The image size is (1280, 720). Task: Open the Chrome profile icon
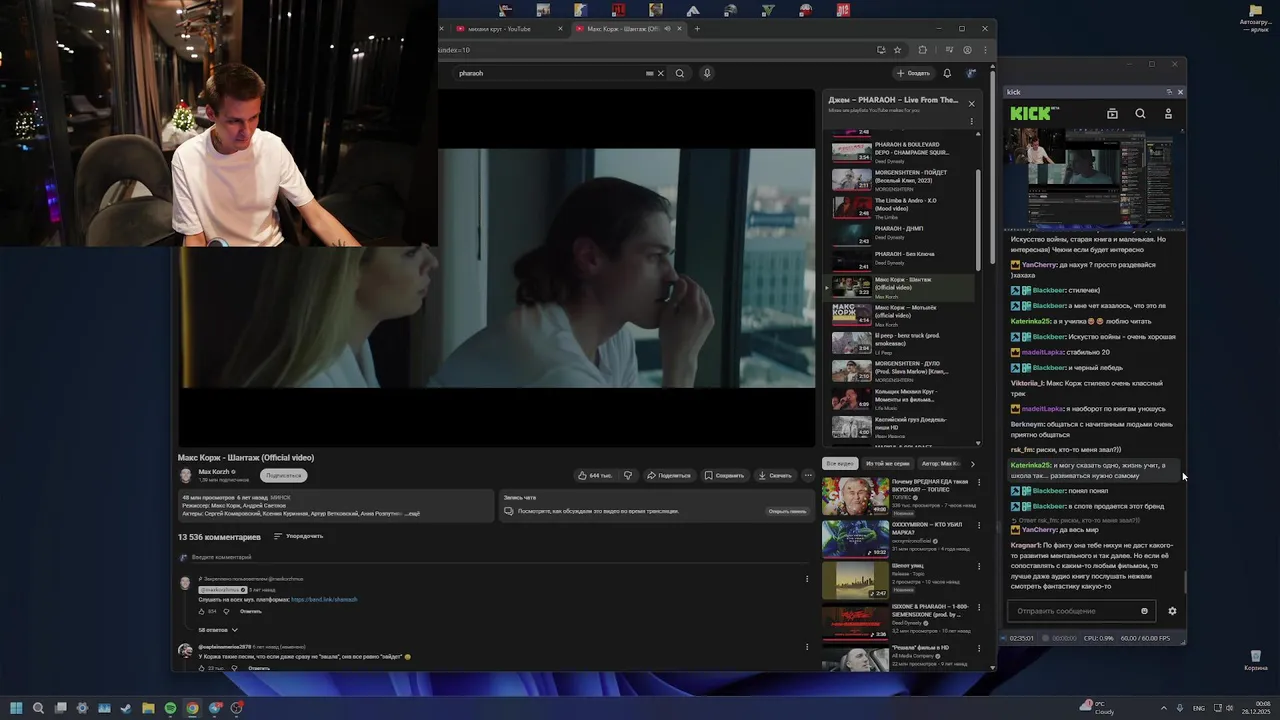tap(967, 50)
